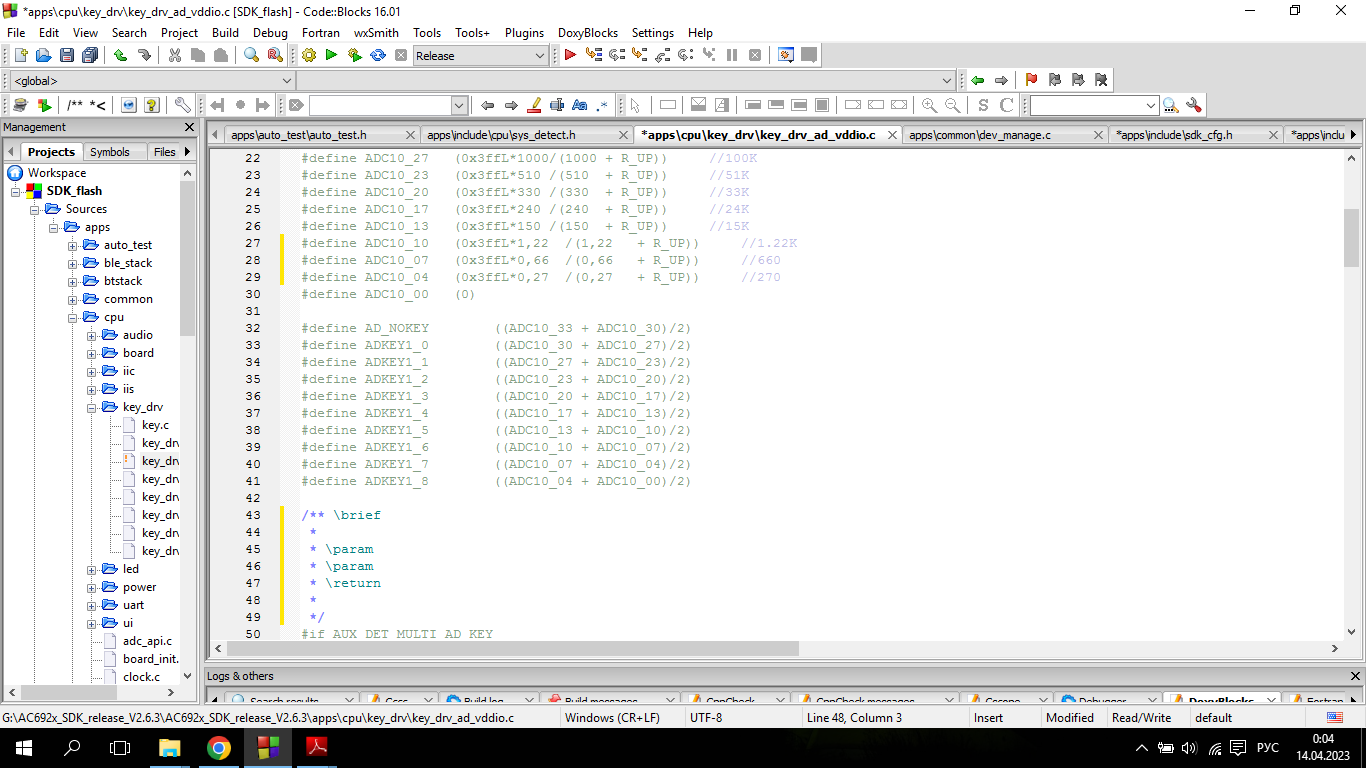The image size is (1366, 768).
Task: Run the project with the green play icon
Action: tap(331, 55)
